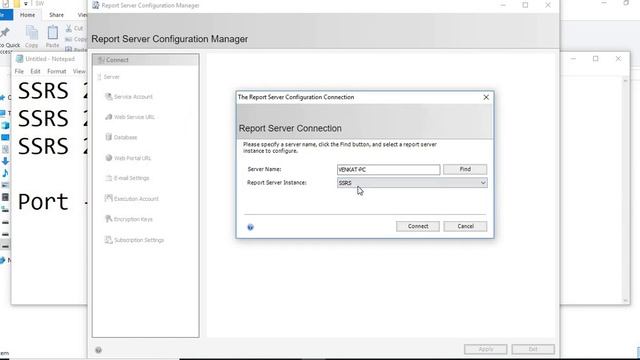
Task: Click the Apply button at the bottom
Action: click(x=485, y=349)
